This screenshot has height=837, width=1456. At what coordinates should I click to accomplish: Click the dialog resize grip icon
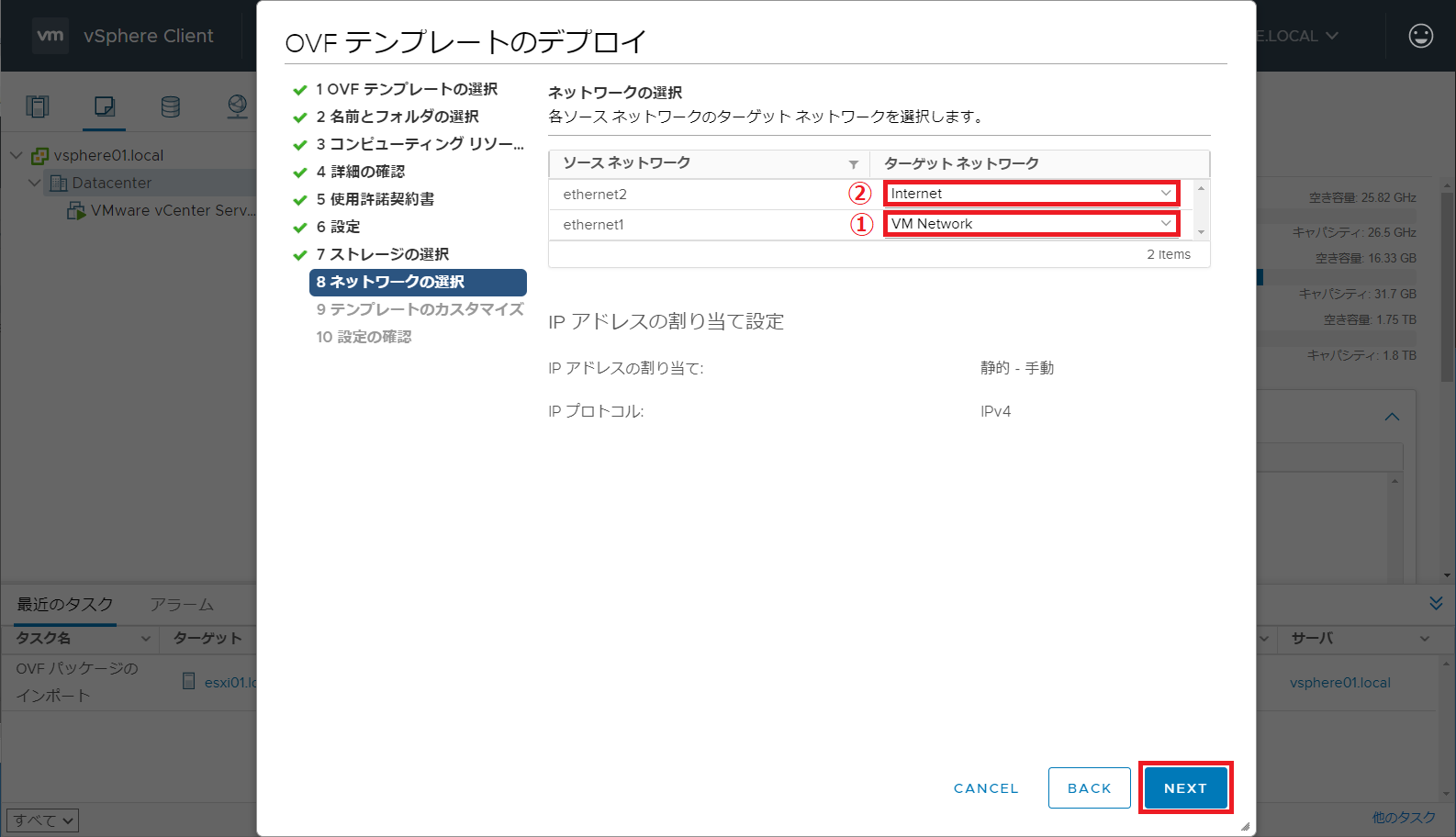[1245, 826]
